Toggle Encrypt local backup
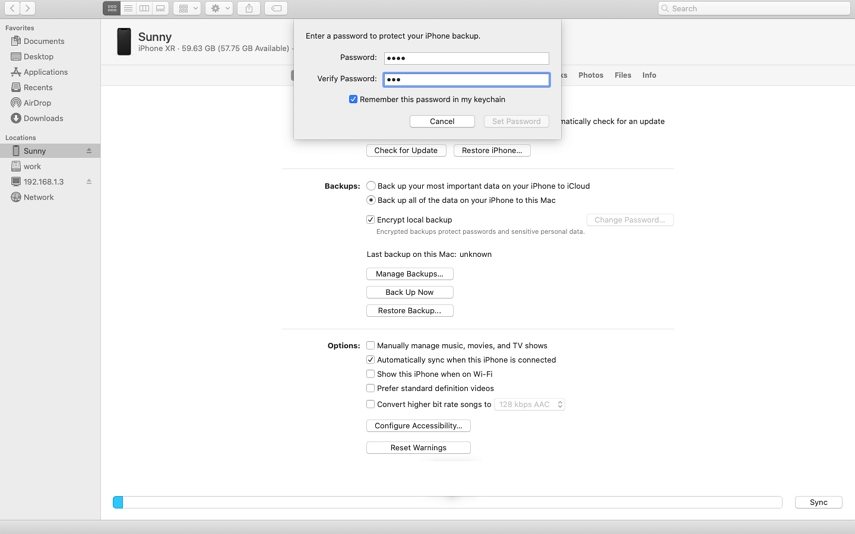 coord(370,220)
